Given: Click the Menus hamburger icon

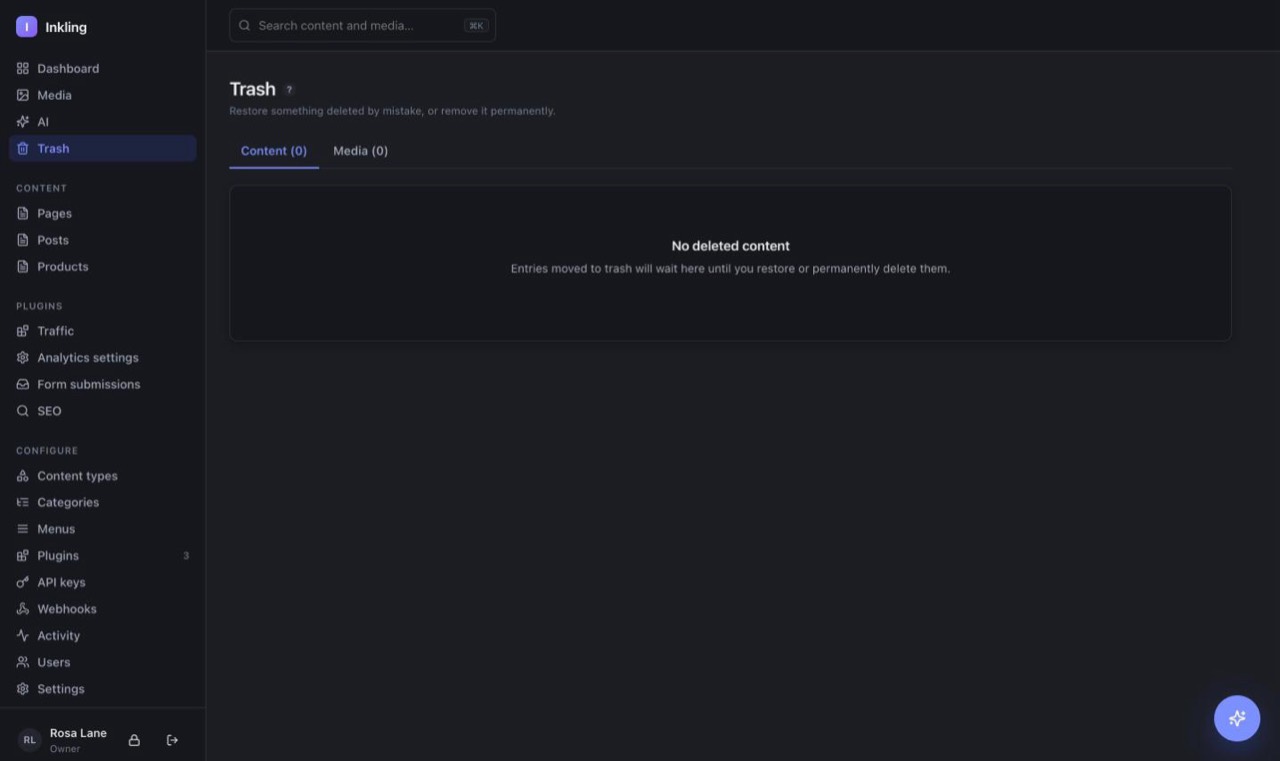Looking at the screenshot, I should 23,529.
